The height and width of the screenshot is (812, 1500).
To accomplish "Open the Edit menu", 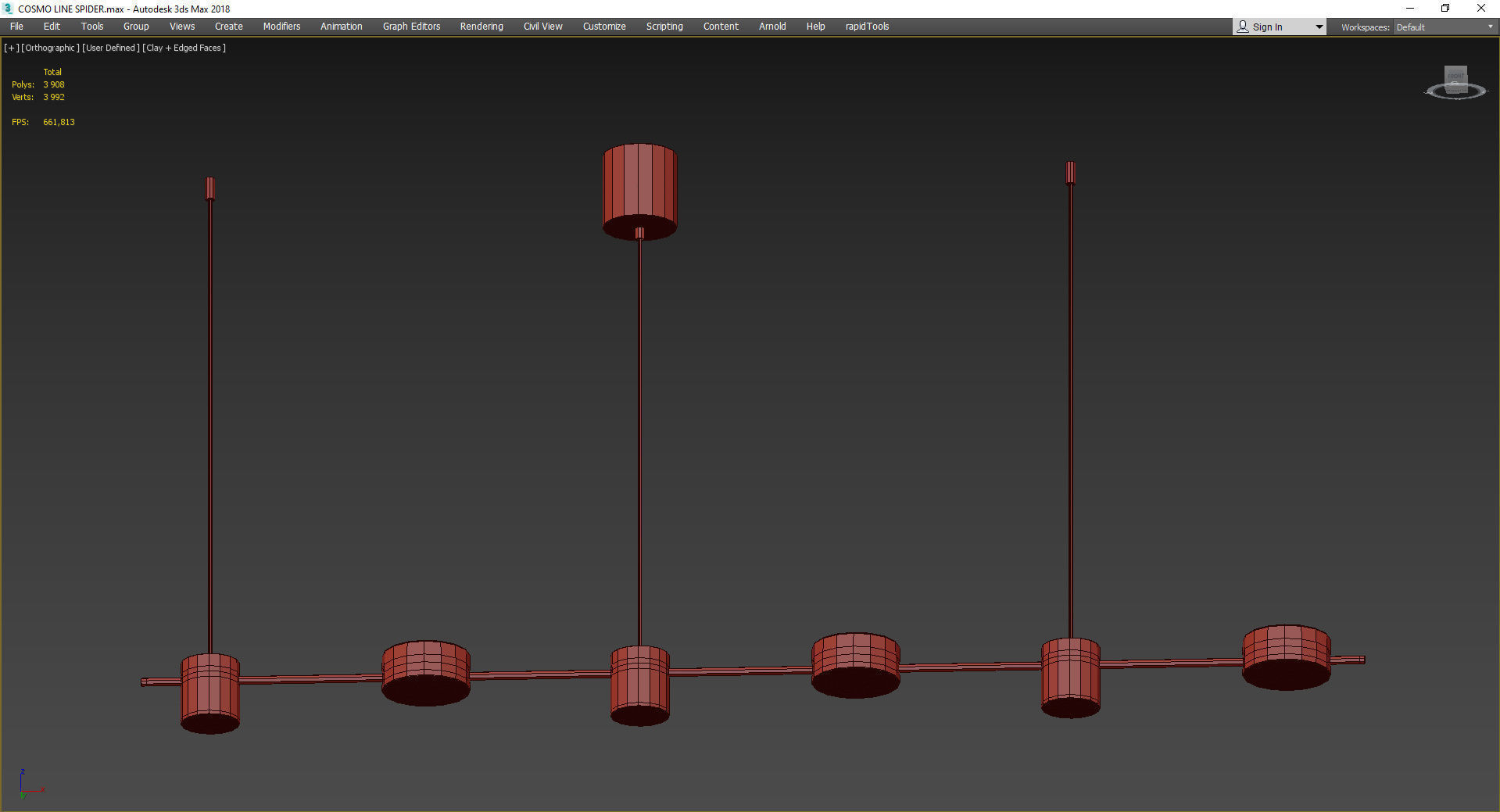I will (x=52, y=27).
